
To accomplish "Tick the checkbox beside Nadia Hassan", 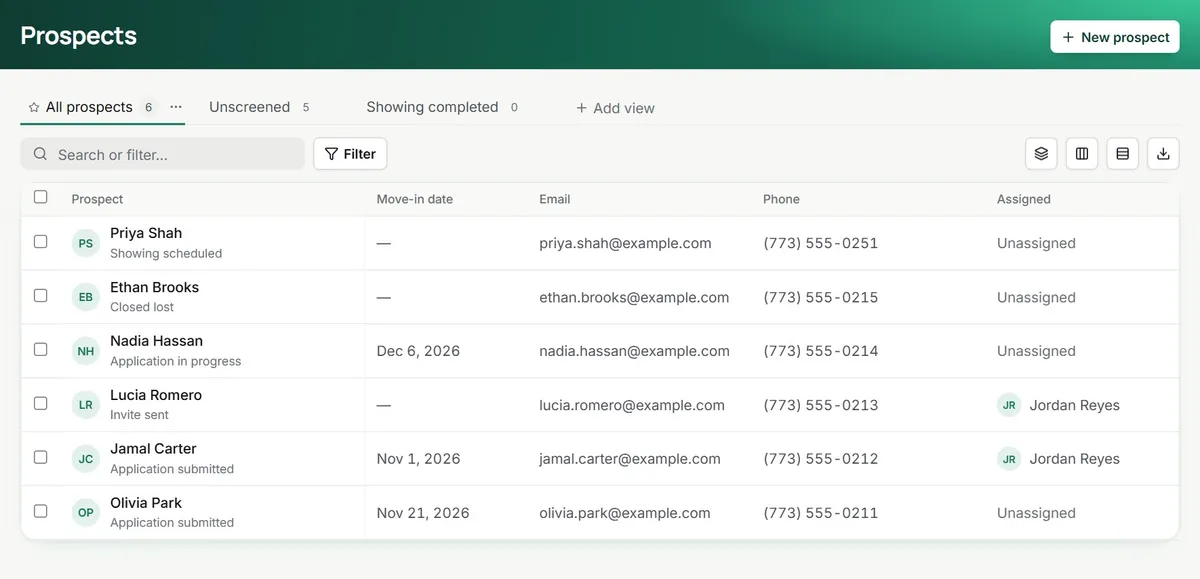I will tap(41, 350).
